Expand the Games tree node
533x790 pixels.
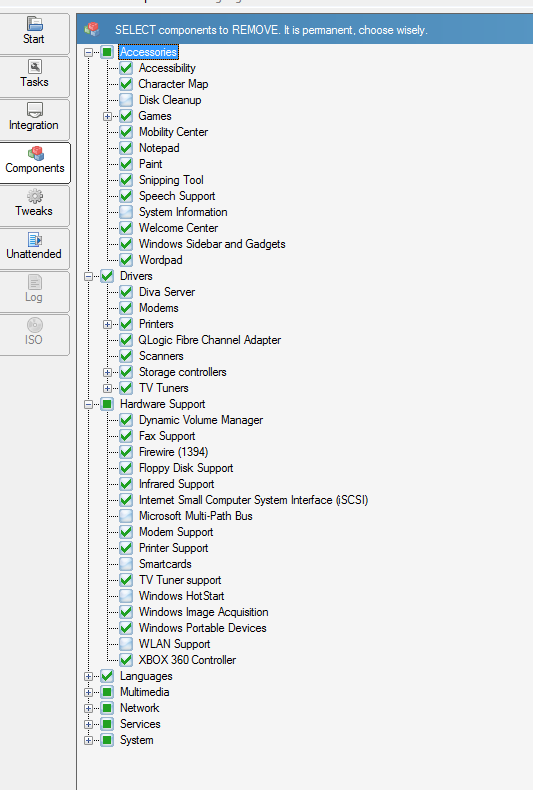107,116
